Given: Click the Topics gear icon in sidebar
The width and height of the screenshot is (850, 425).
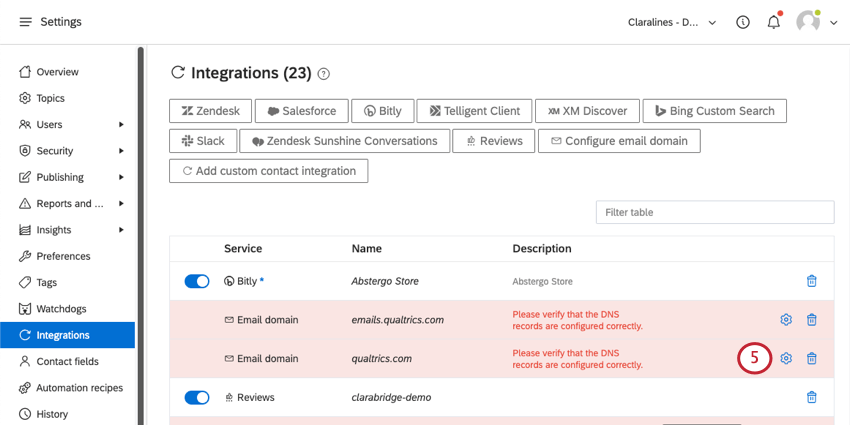Looking at the screenshot, I should coord(25,98).
